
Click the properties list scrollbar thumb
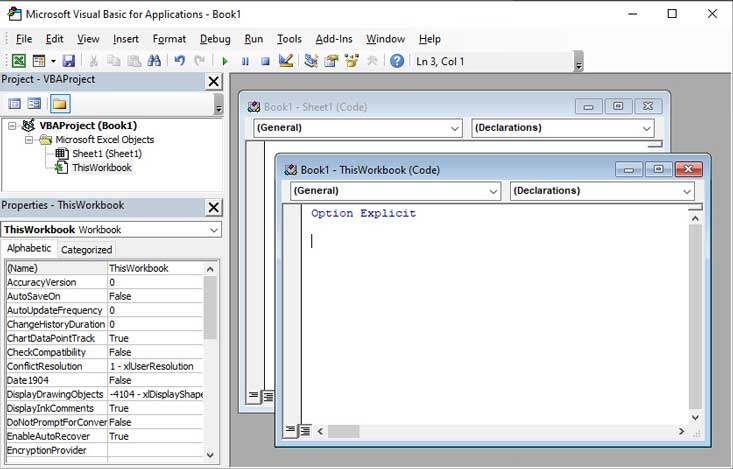pyautogui.click(x=210, y=308)
